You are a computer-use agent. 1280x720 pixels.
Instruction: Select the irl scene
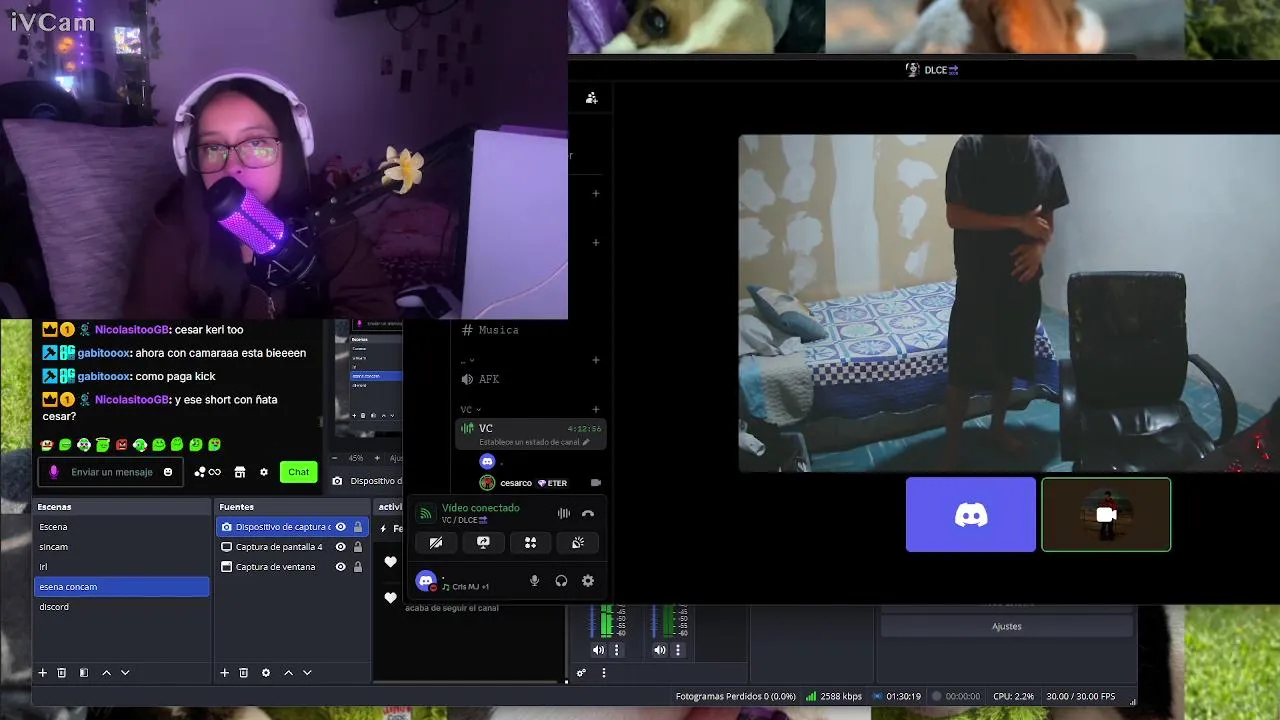[x=122, y=567]
